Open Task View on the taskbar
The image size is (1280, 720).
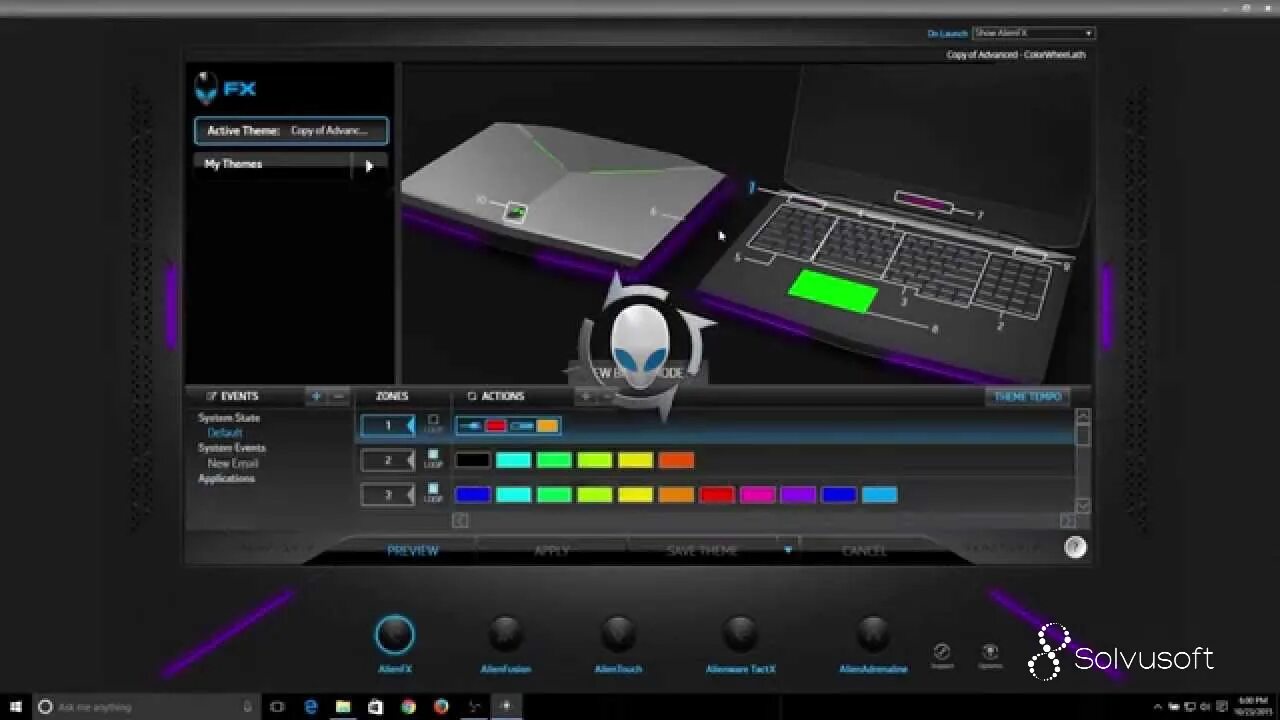[x=277, y=706]
